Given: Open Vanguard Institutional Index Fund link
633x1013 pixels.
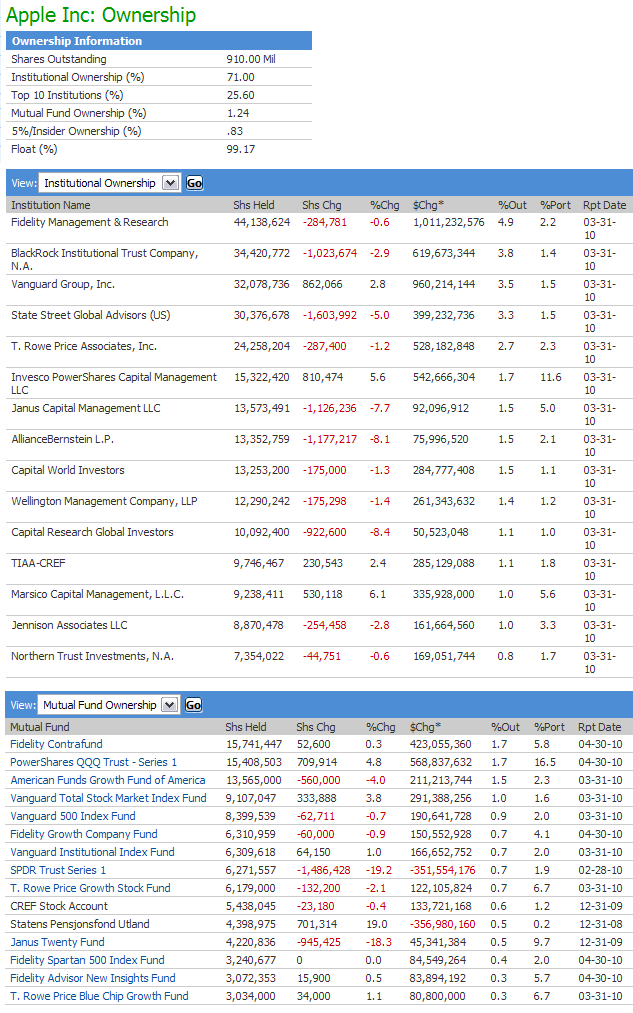Looking at the screenshot, I should 92,852.
